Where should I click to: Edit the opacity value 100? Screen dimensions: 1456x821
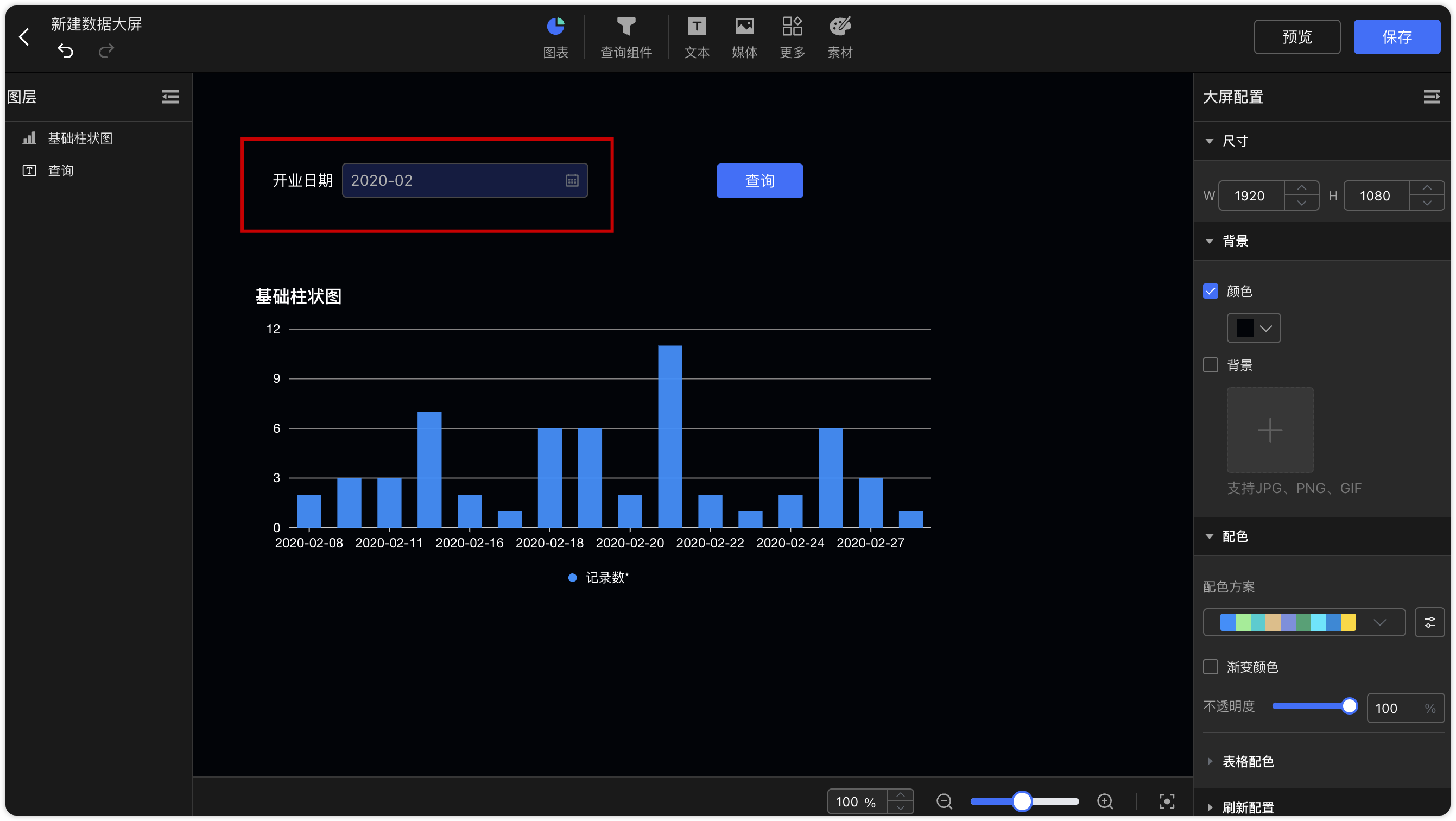[x=1405, y=708]
